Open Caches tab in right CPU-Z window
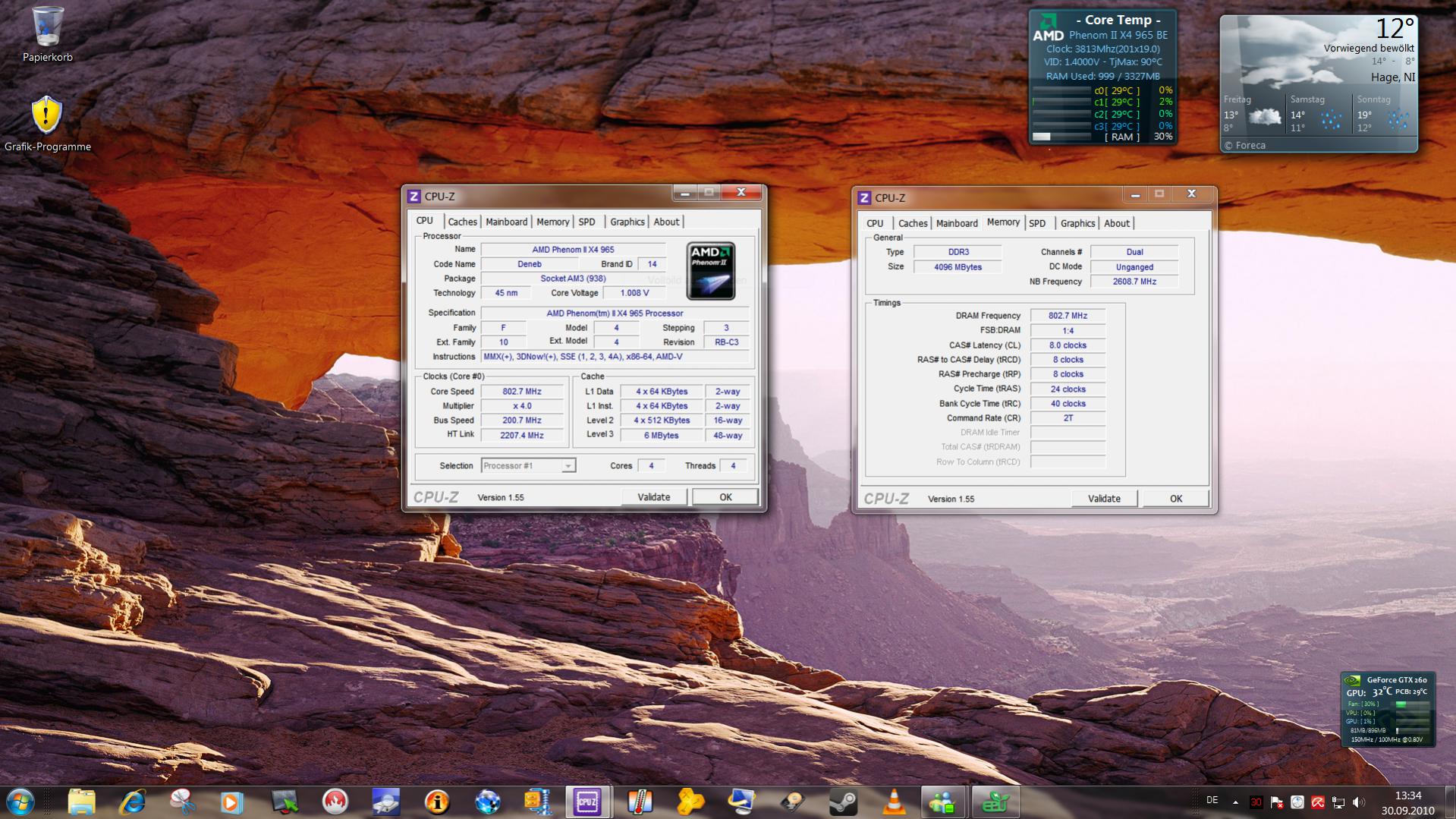This screenshot has height=819, width=1456. 913,224
